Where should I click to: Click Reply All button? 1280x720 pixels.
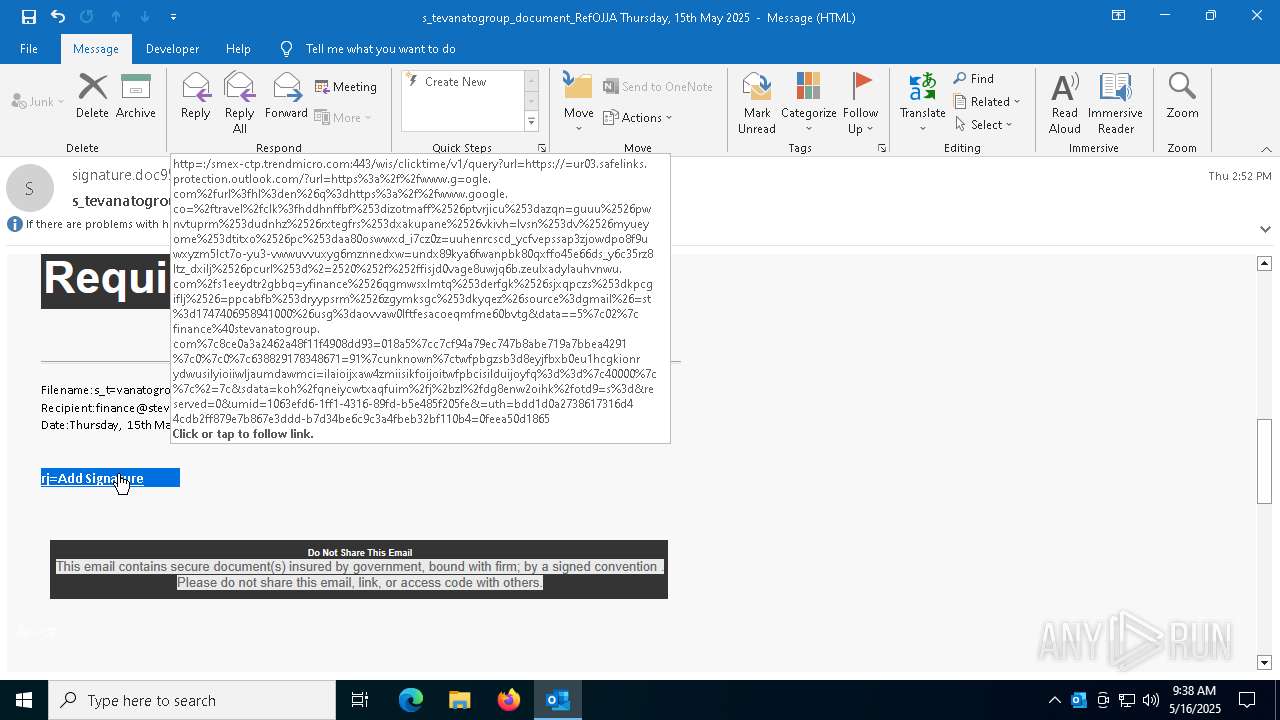tap(239, 103)
